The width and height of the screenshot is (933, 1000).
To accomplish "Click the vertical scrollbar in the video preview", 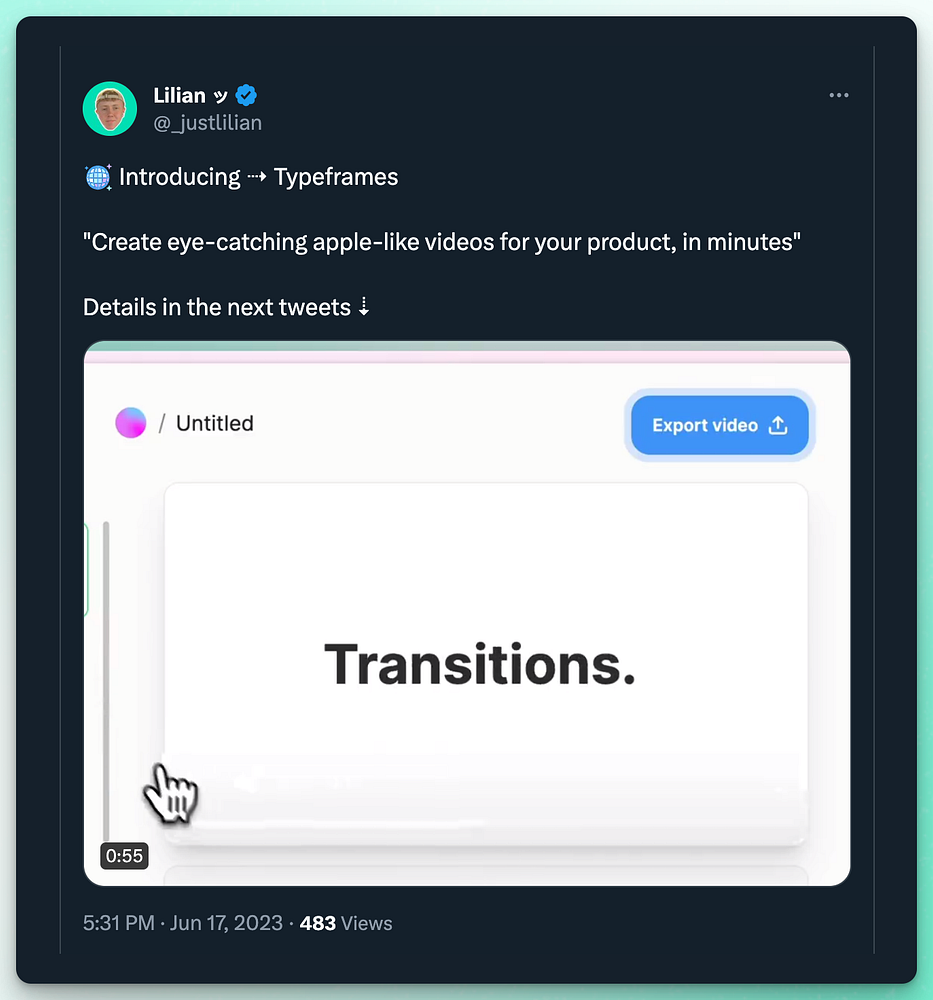I will (x=106, y=680).
